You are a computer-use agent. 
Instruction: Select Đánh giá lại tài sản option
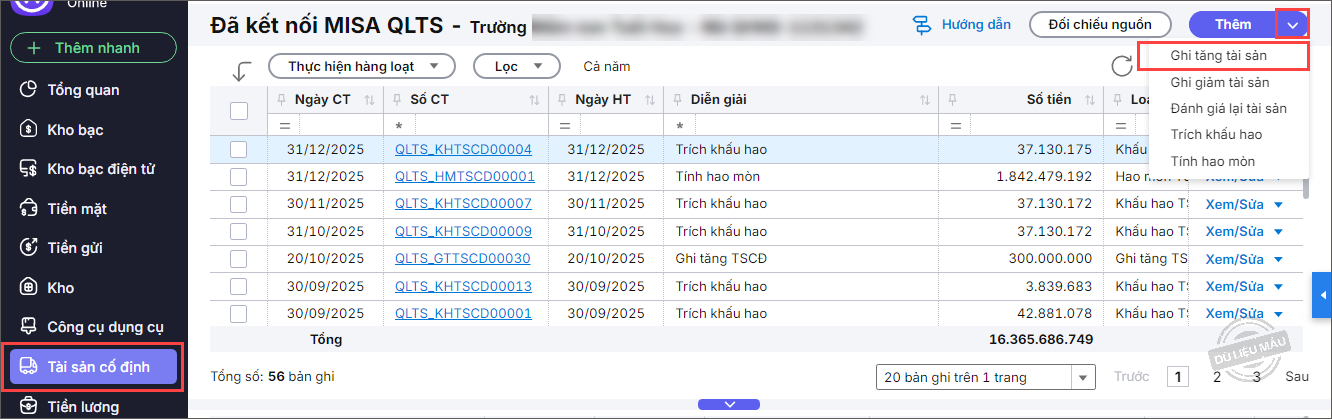(x=1228, y=108)
